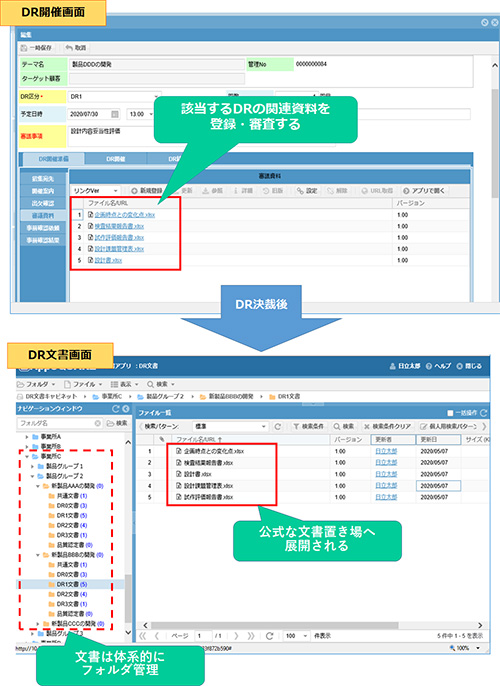500x686 pixels.
Task: Open the 100 件表示 page size dropdown
Action: [306, 636]
